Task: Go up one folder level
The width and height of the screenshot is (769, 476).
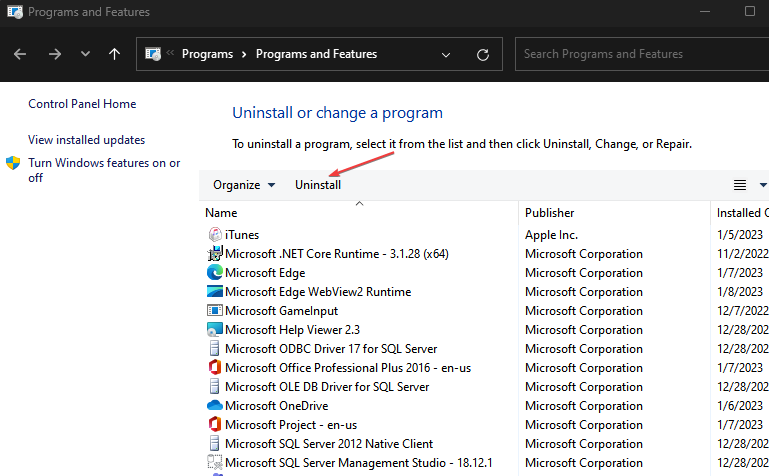Action: coord(114,54)
